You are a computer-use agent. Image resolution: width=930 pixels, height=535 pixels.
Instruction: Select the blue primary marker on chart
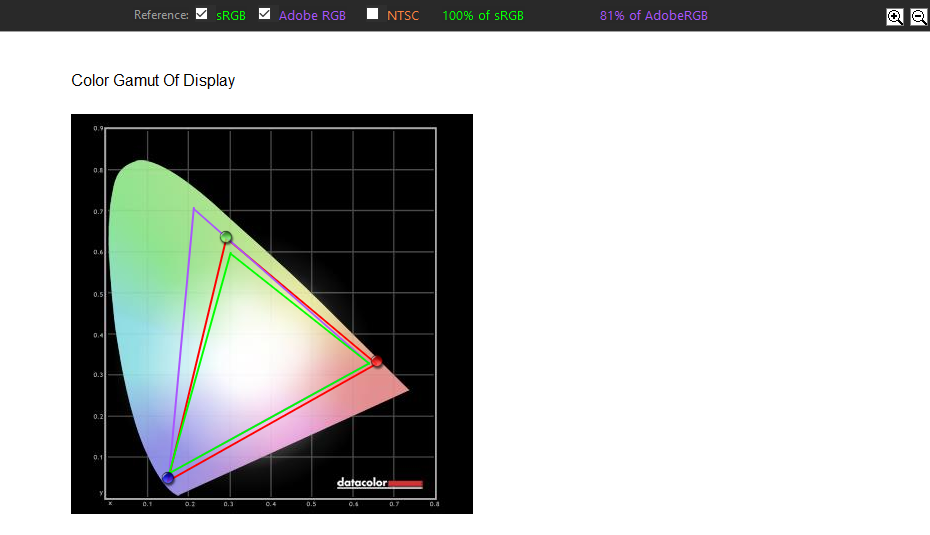pyautogui.click(x=168, y=478)
